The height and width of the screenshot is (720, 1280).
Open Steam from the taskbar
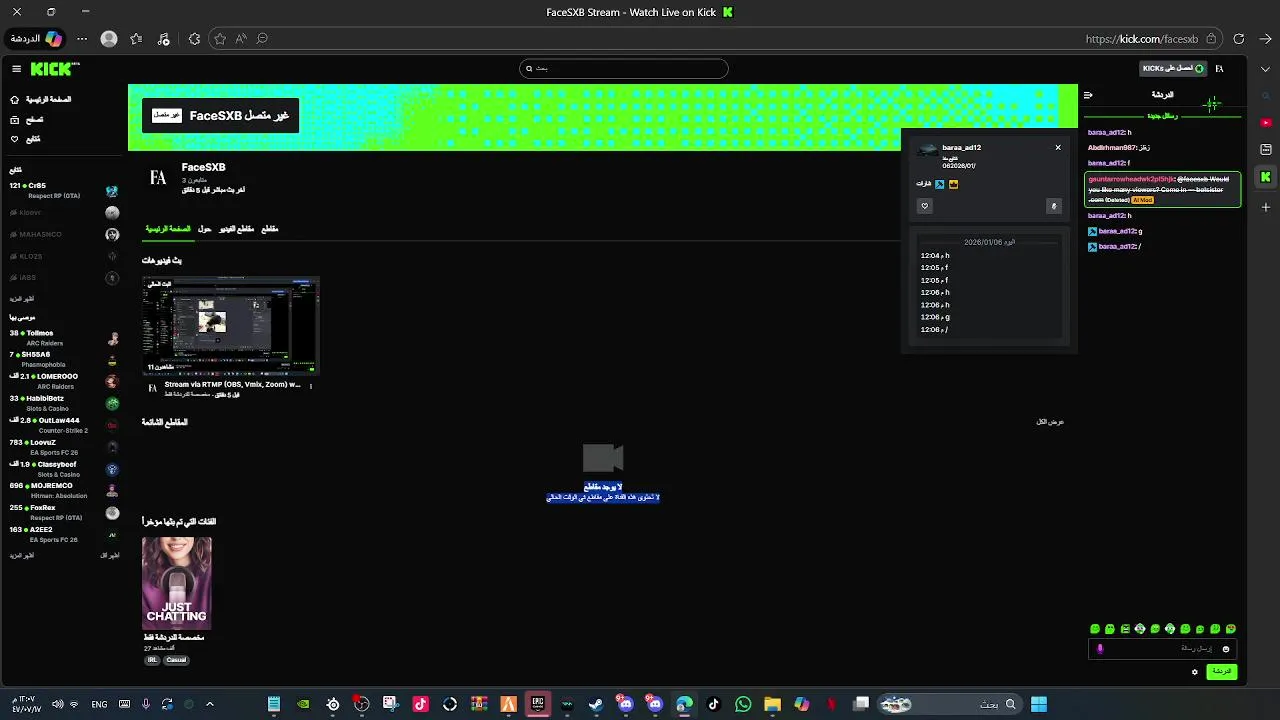coord(596,704)
